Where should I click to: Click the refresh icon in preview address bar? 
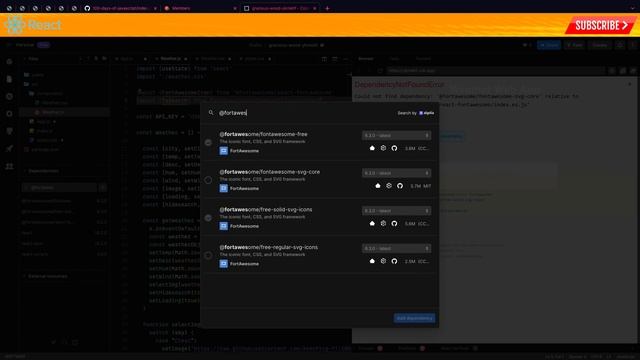(x=380, y=71)
